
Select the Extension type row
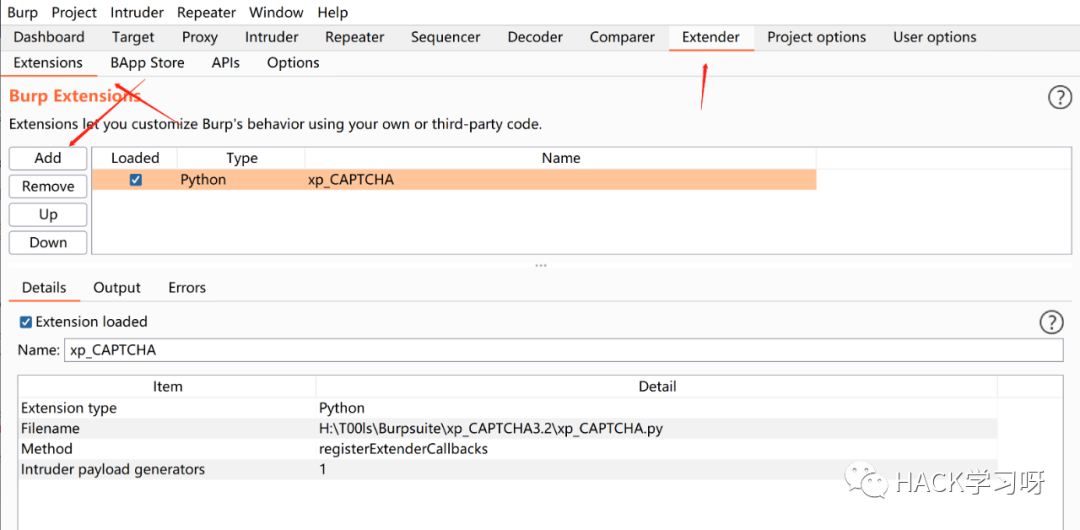point(508,408)
